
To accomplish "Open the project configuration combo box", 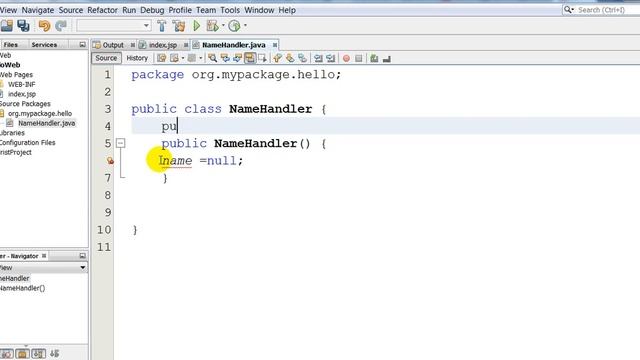I will click(x=114, y=26).
